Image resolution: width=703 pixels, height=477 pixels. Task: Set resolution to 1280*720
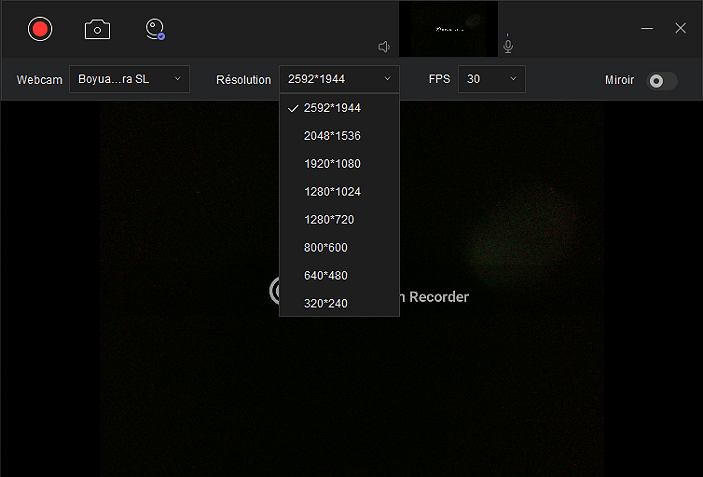[339, 220]
